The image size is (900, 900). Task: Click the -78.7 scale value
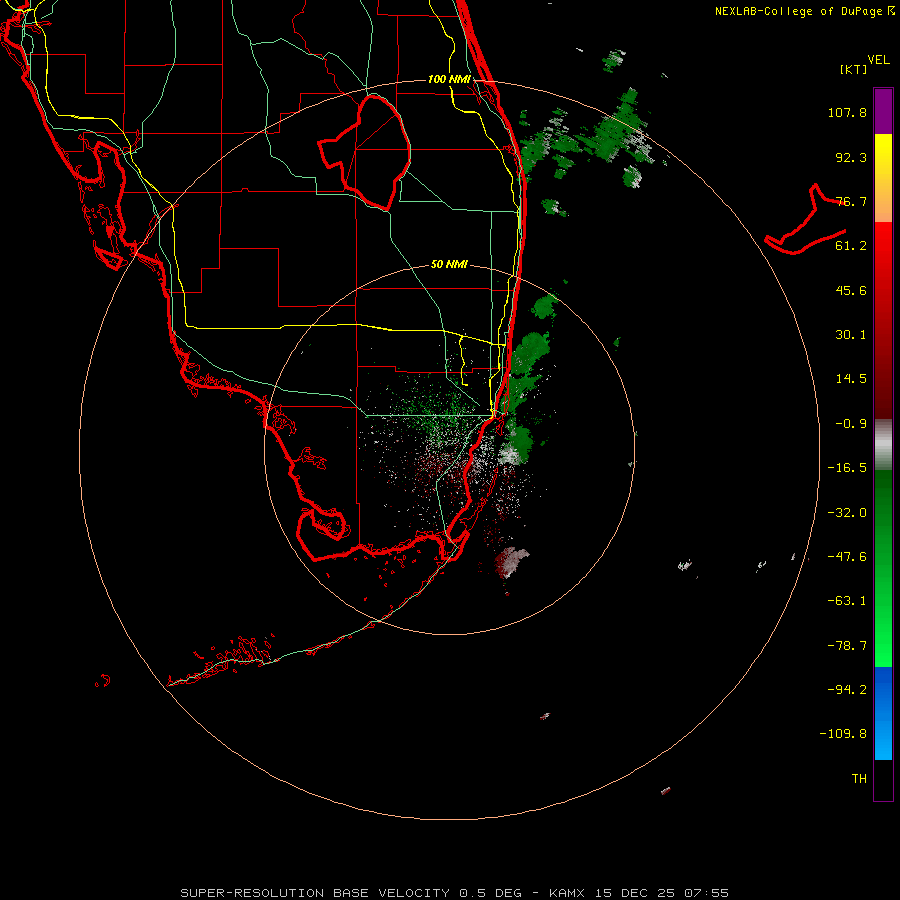847,646
